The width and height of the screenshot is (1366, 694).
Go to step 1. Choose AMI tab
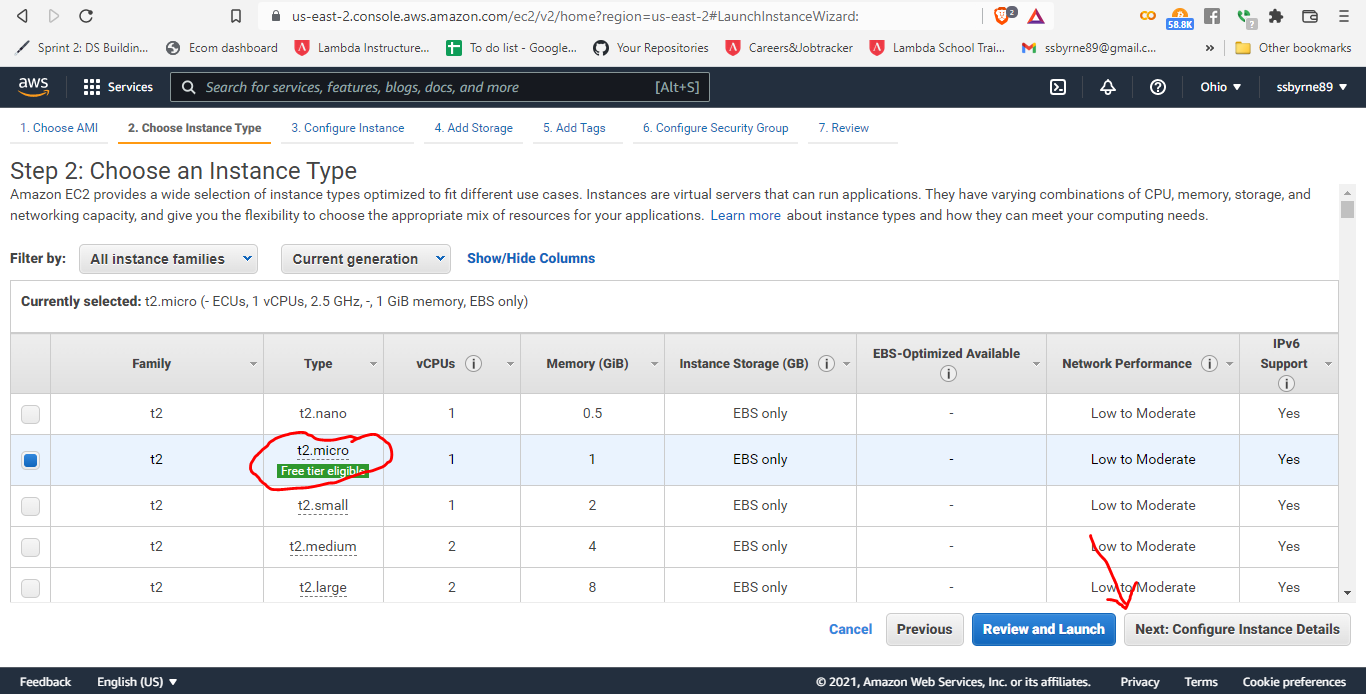tap(59, 128)
